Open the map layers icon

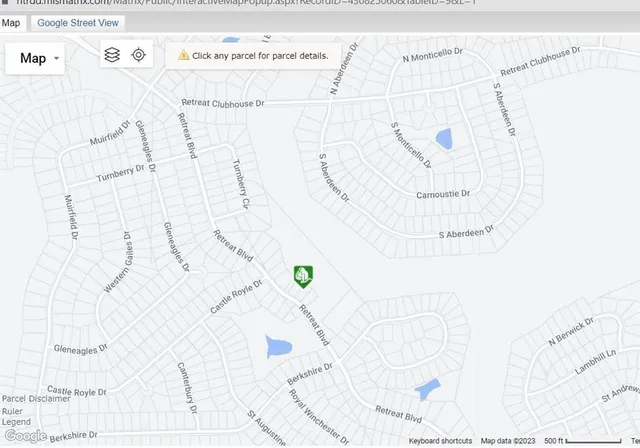(x=112, y=55)
